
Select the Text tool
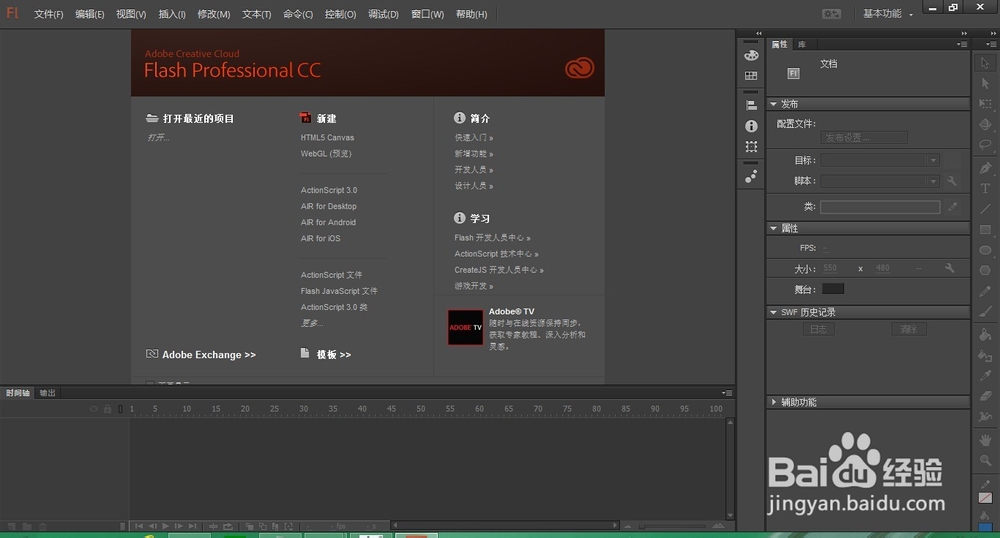click(985, 189)
